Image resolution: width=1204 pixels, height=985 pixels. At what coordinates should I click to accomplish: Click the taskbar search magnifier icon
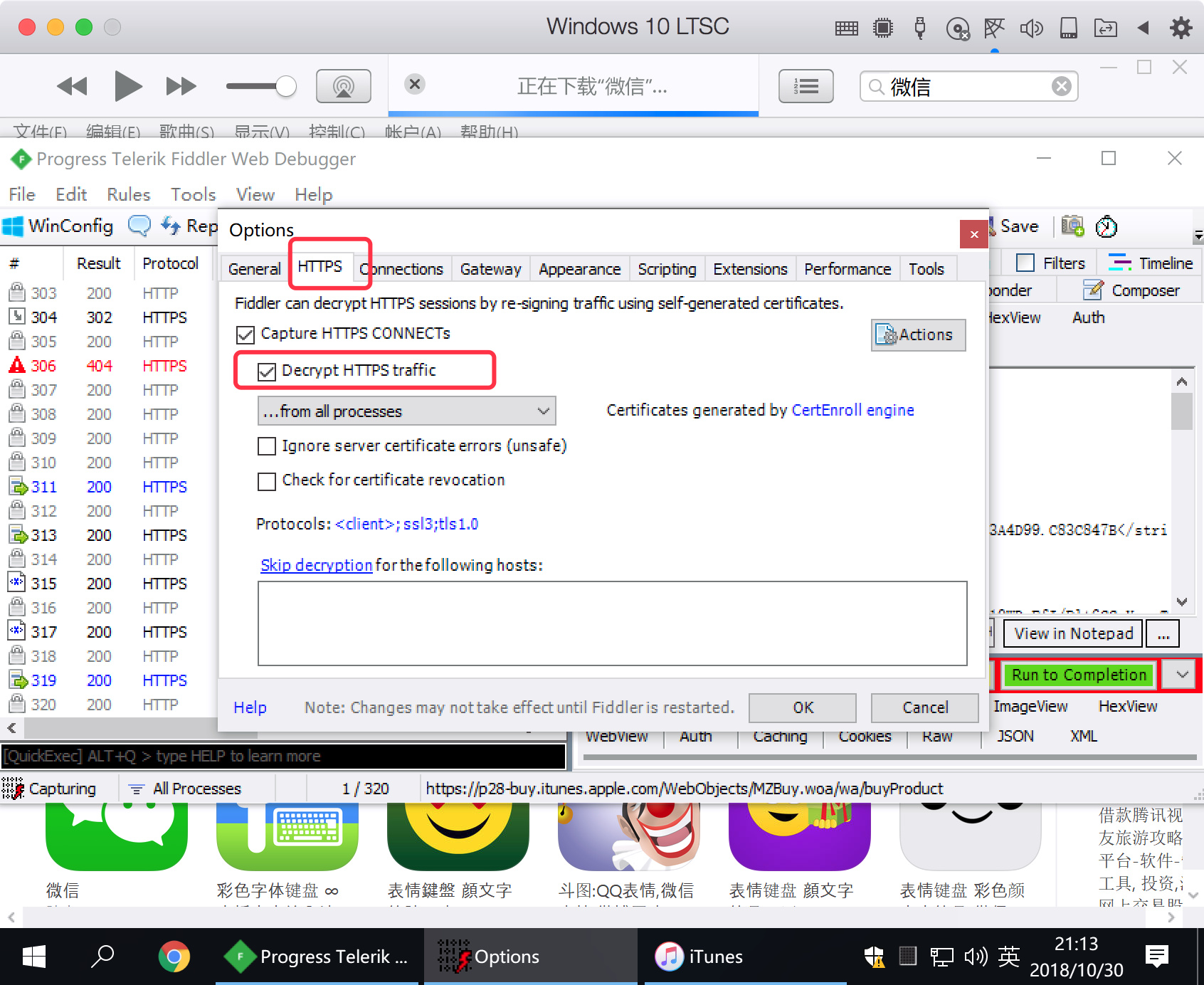click(x=102, y=956)
